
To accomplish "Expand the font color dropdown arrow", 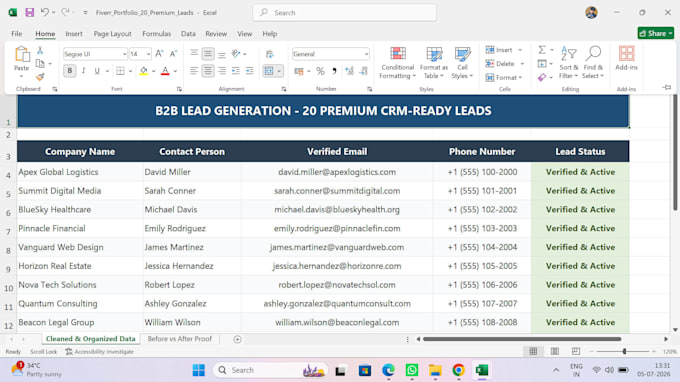I will (175, 71).
